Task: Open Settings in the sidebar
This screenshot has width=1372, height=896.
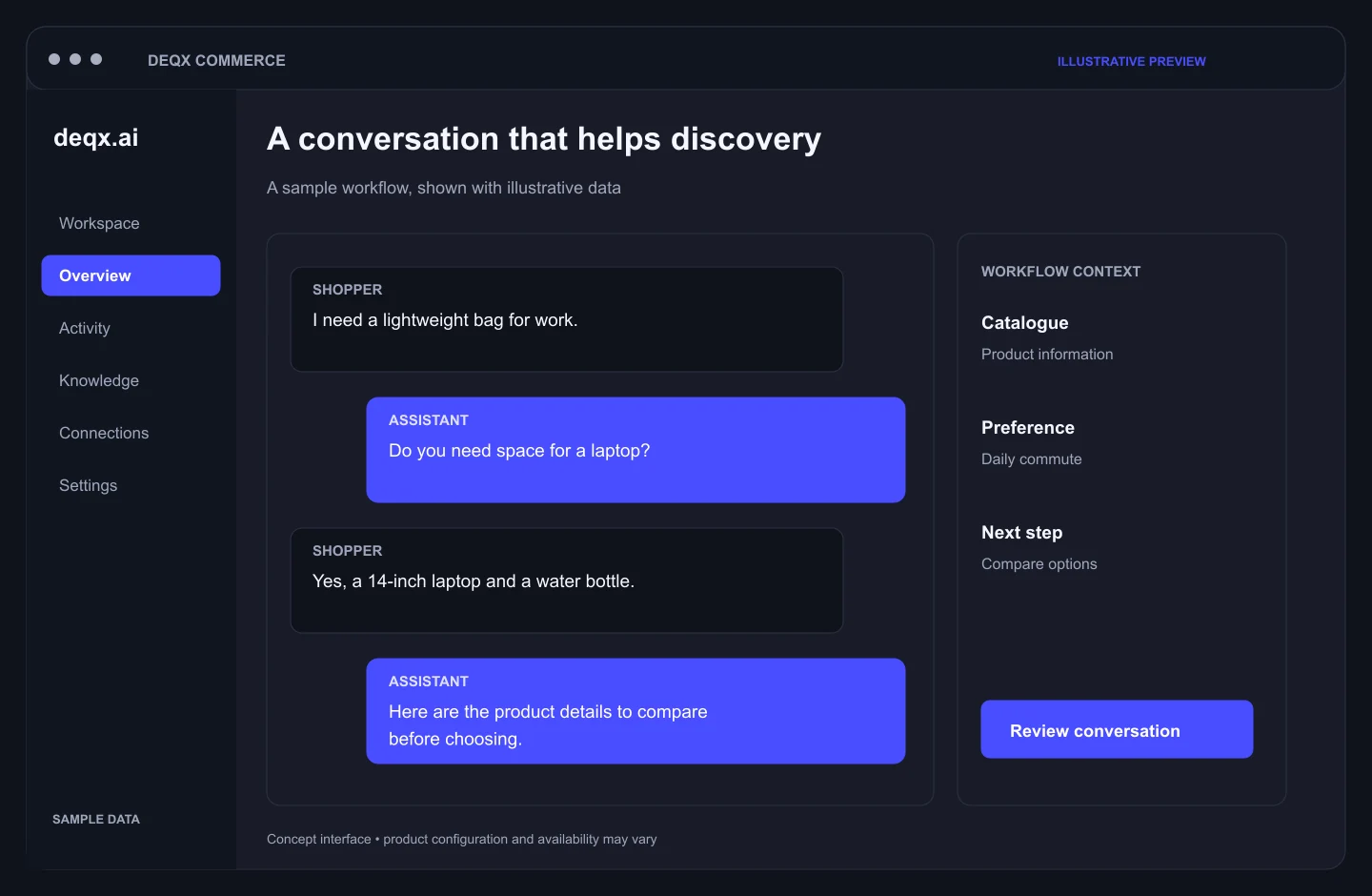Action: coord(88,485)
